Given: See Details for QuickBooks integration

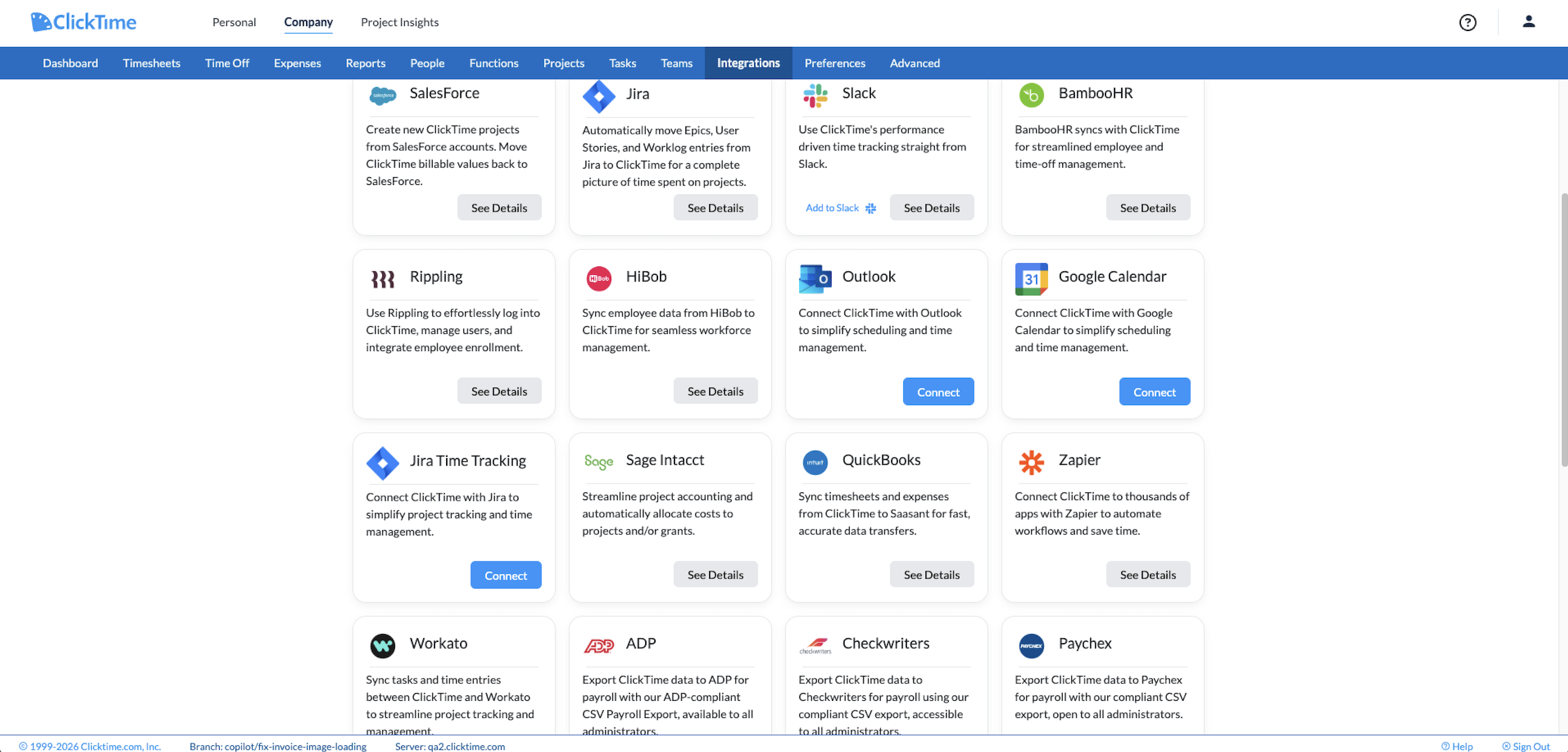Looking at the screenshot, I should pyautogui.click(x=931, y=574).
